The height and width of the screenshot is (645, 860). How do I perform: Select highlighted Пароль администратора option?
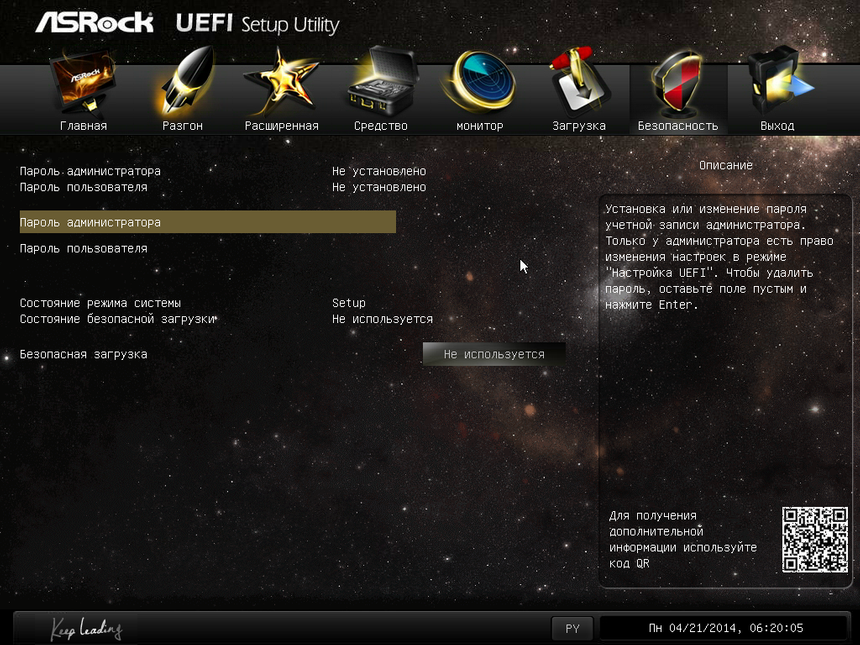tap(207, 222)
